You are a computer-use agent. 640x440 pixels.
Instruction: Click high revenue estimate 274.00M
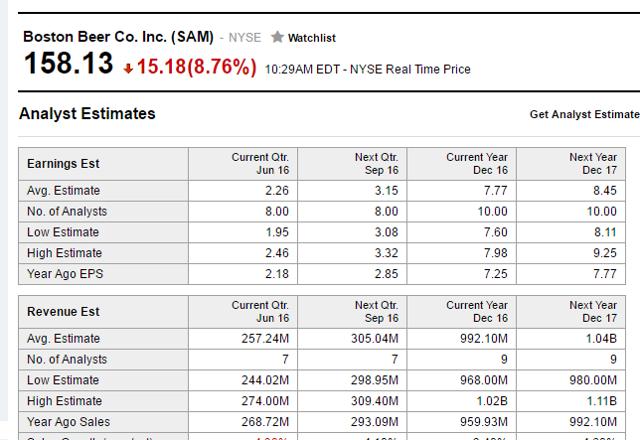(x=265, y=401)
